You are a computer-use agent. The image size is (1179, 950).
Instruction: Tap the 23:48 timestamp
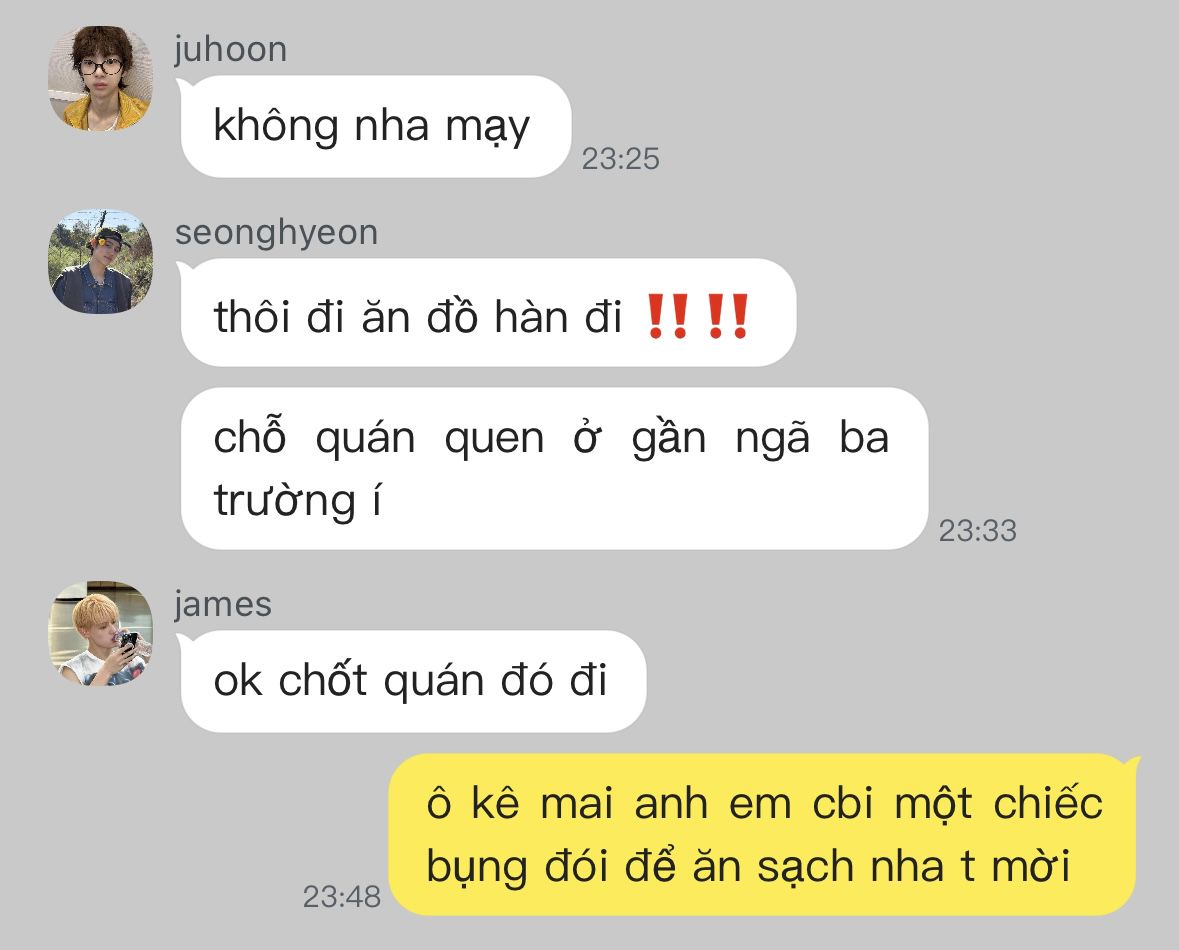point(341,897)
